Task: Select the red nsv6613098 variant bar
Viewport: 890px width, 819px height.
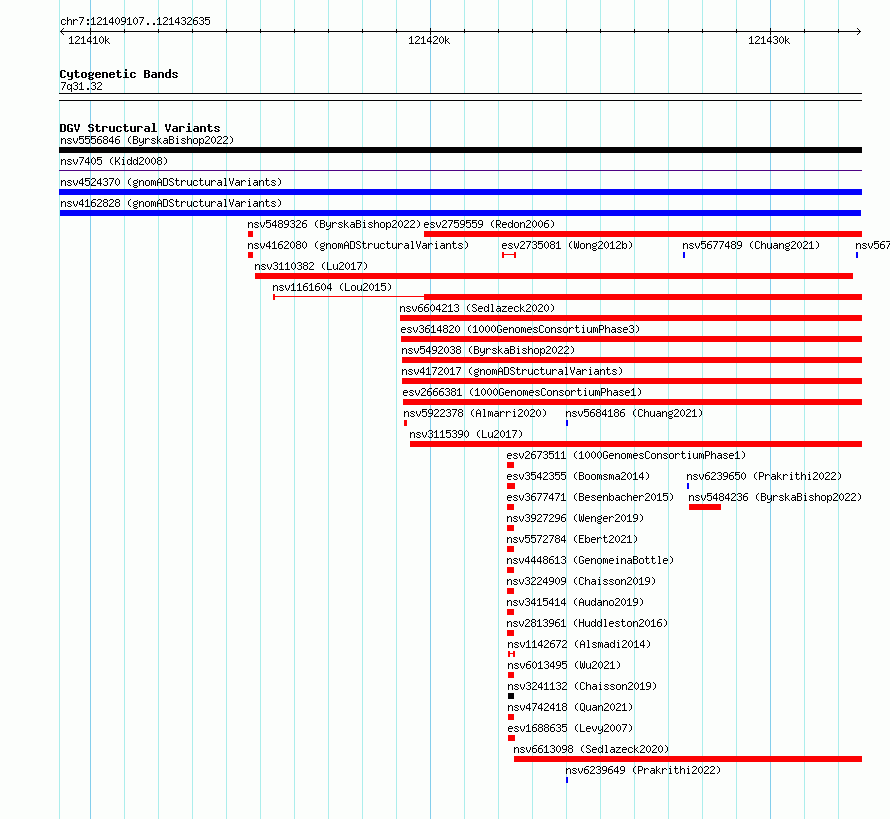Action: pos(688,759)
